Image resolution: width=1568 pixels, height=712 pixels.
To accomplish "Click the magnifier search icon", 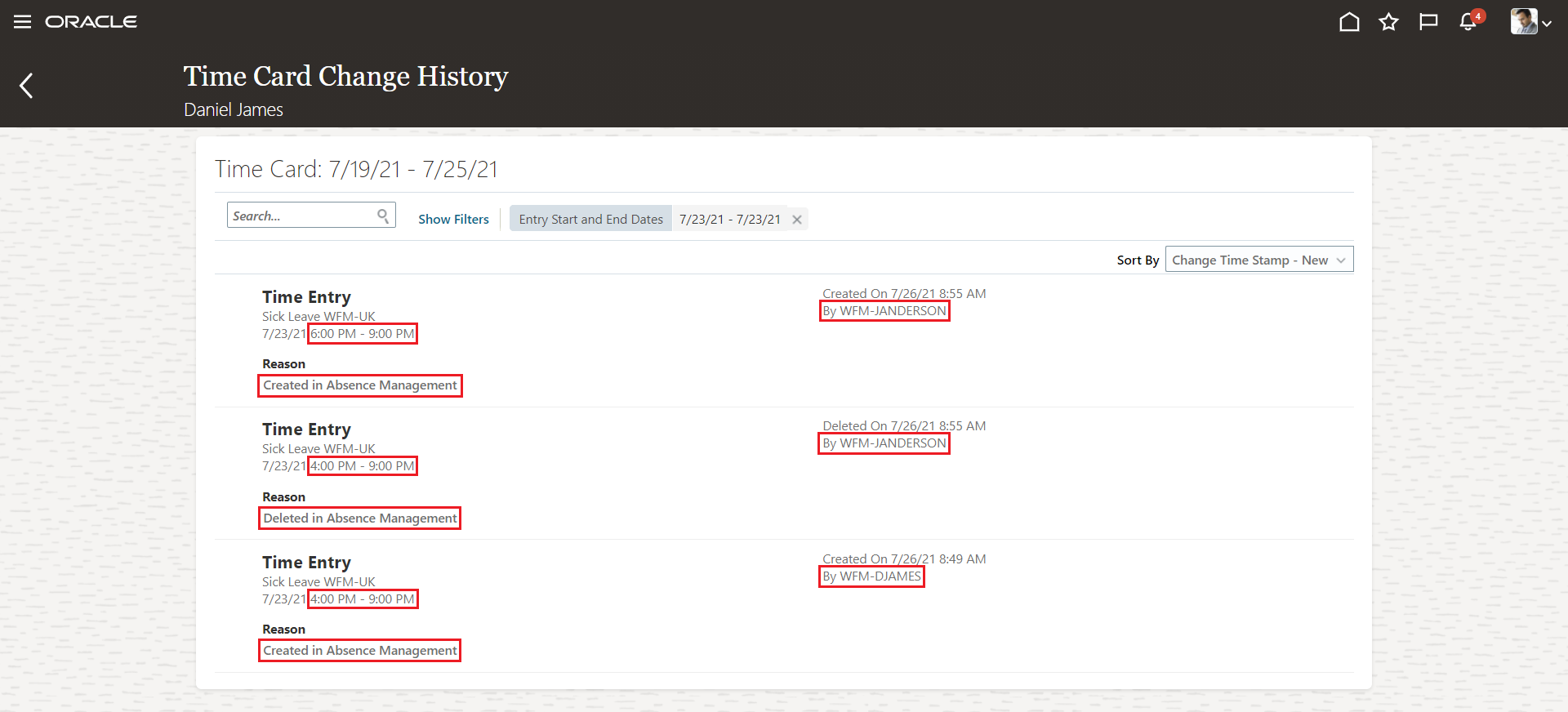I will pos(383,216).
